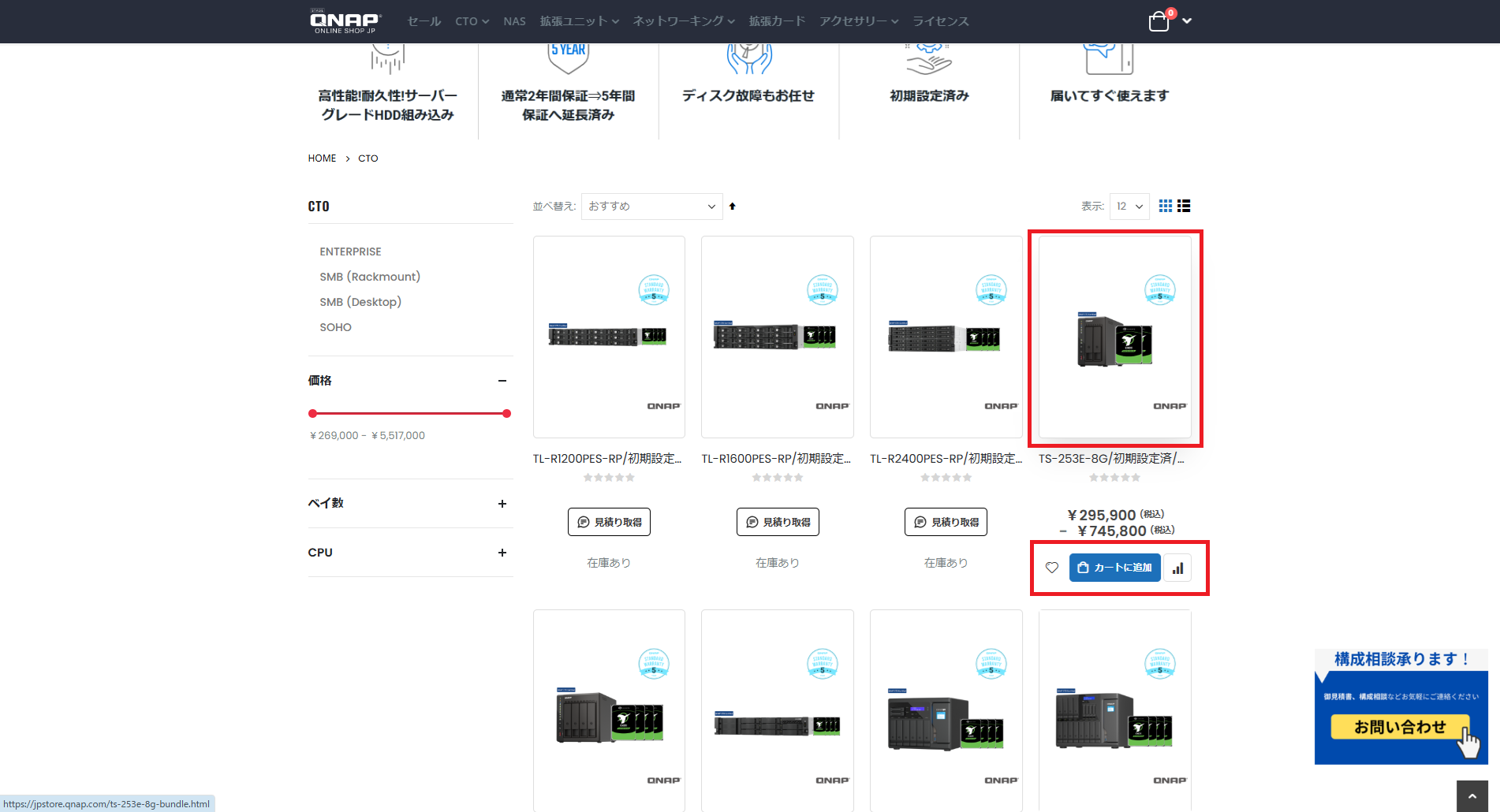The width and height of the screenshot is (1500, 812).
Task: Select SOHO category
Action: click(x=335, y=327)
